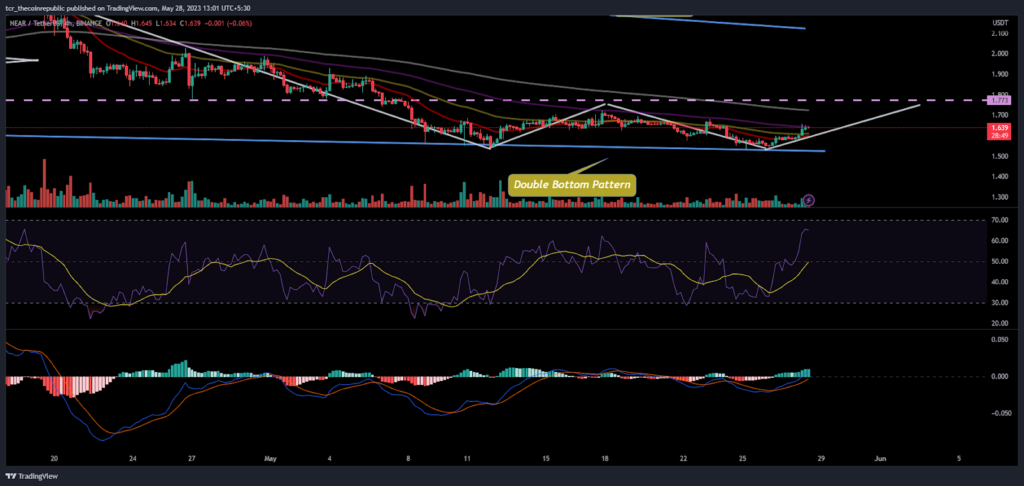Viewport: 1024px width, 486px height.
Task: Click the purple 1.773 price level tag
Action: coord(1001,101)
